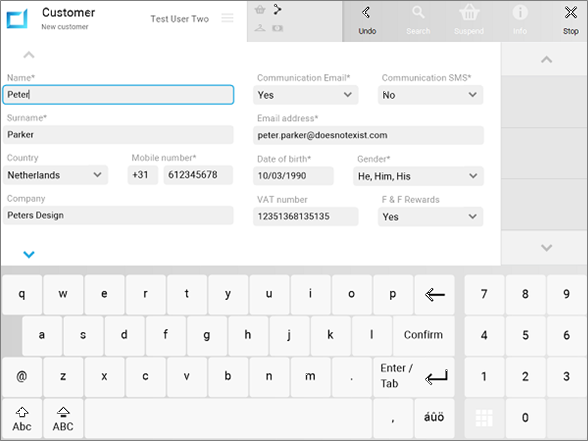Click the +31 country code field
This screenshot has width=588, height=441.
point(142,175)
